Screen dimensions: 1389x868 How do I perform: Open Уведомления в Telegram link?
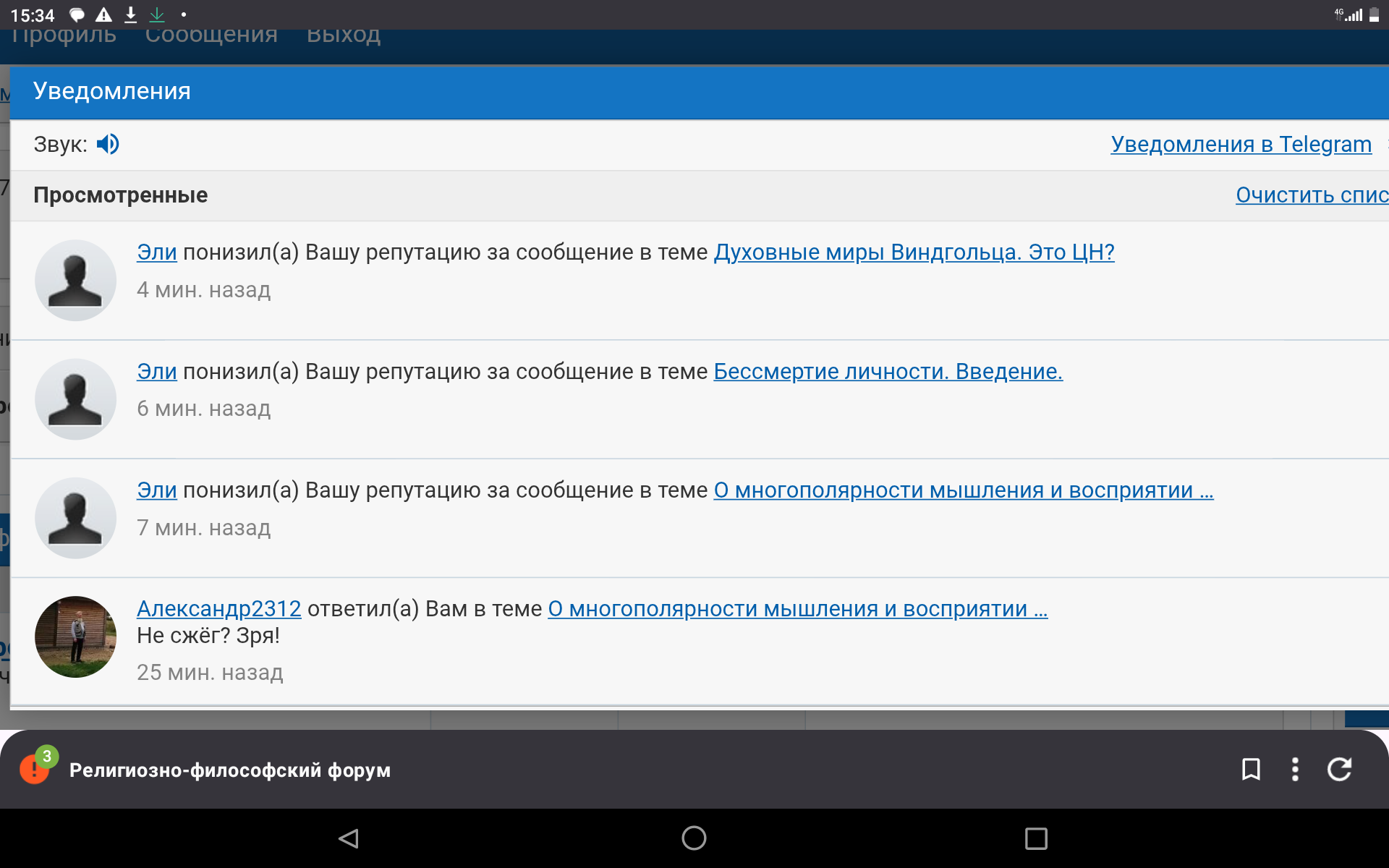pyautogui.click(x=1240, y=144)
